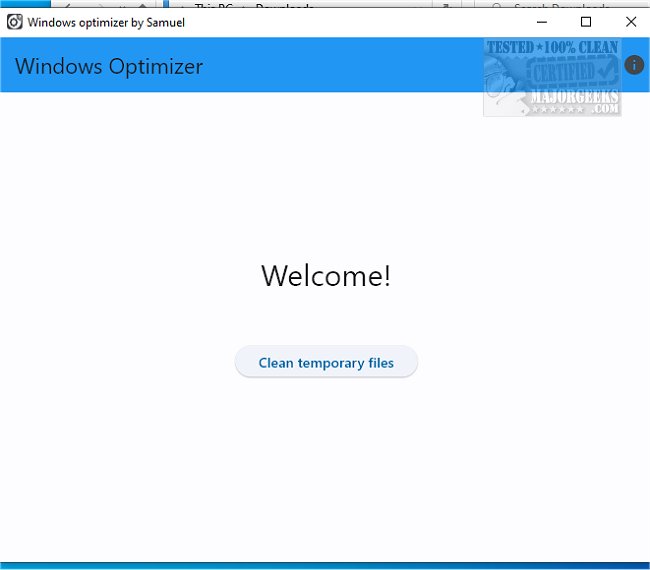Click the Windows optimizer app icon in title bar
Screen dimensions: 650x570
coord(15,22)
